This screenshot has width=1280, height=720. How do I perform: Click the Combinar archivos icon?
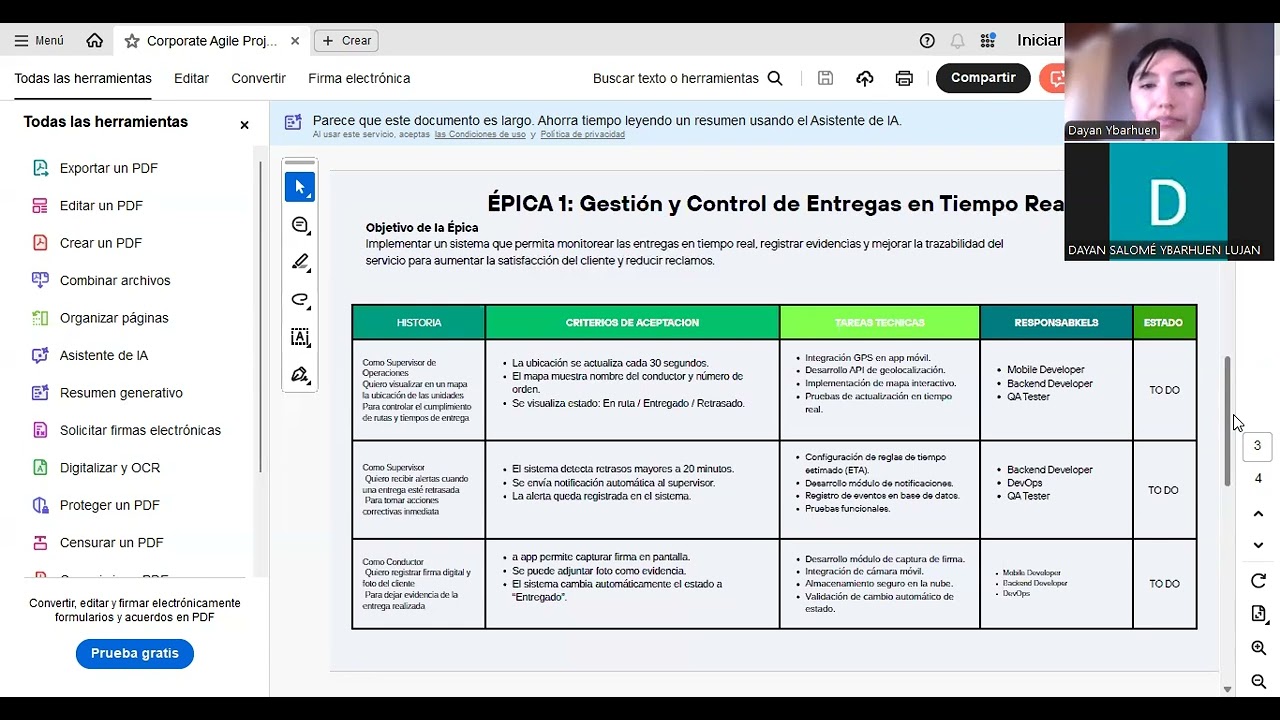(40, 280)
